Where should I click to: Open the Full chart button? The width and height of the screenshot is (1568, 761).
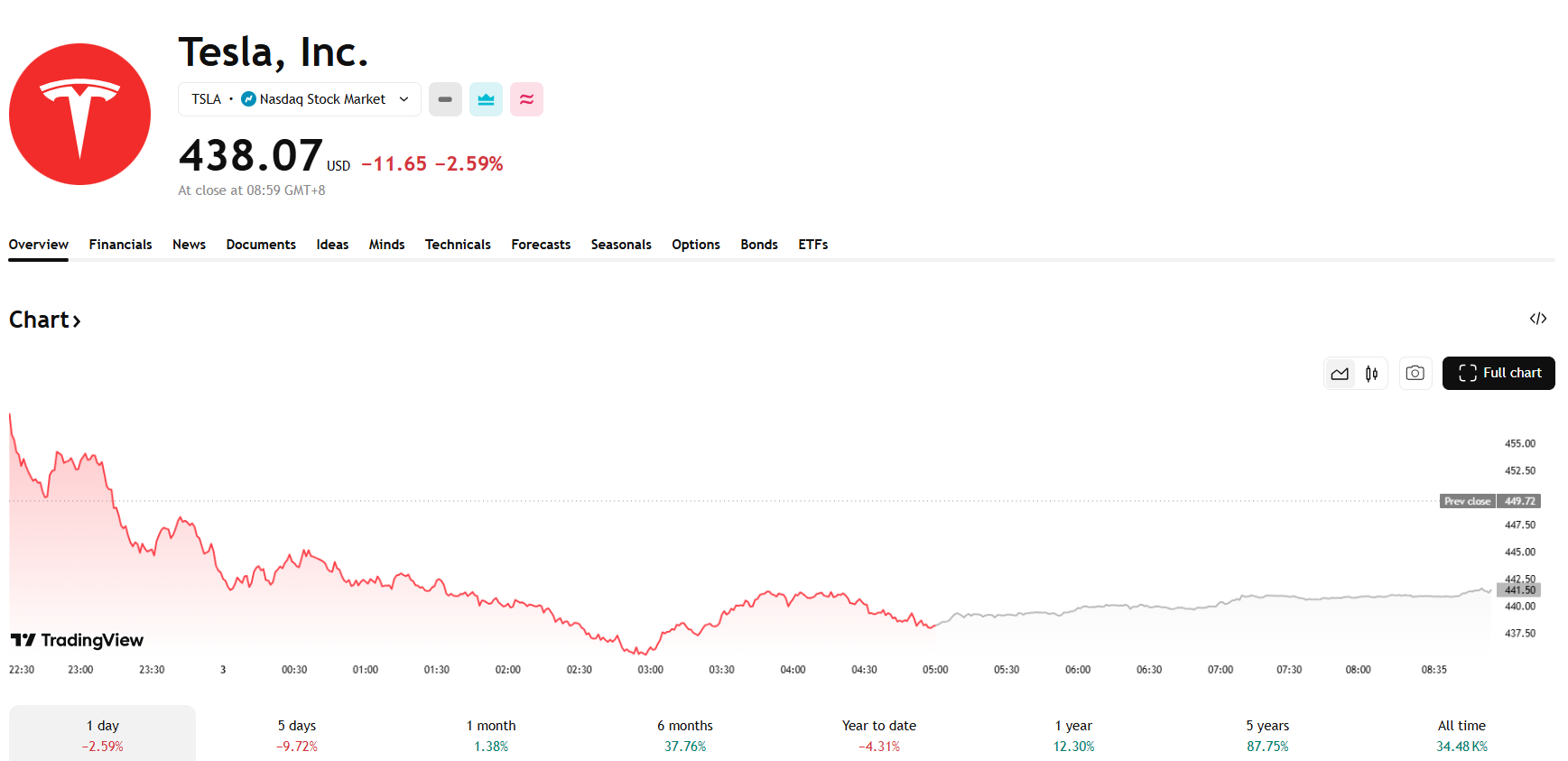[1498, 373]
